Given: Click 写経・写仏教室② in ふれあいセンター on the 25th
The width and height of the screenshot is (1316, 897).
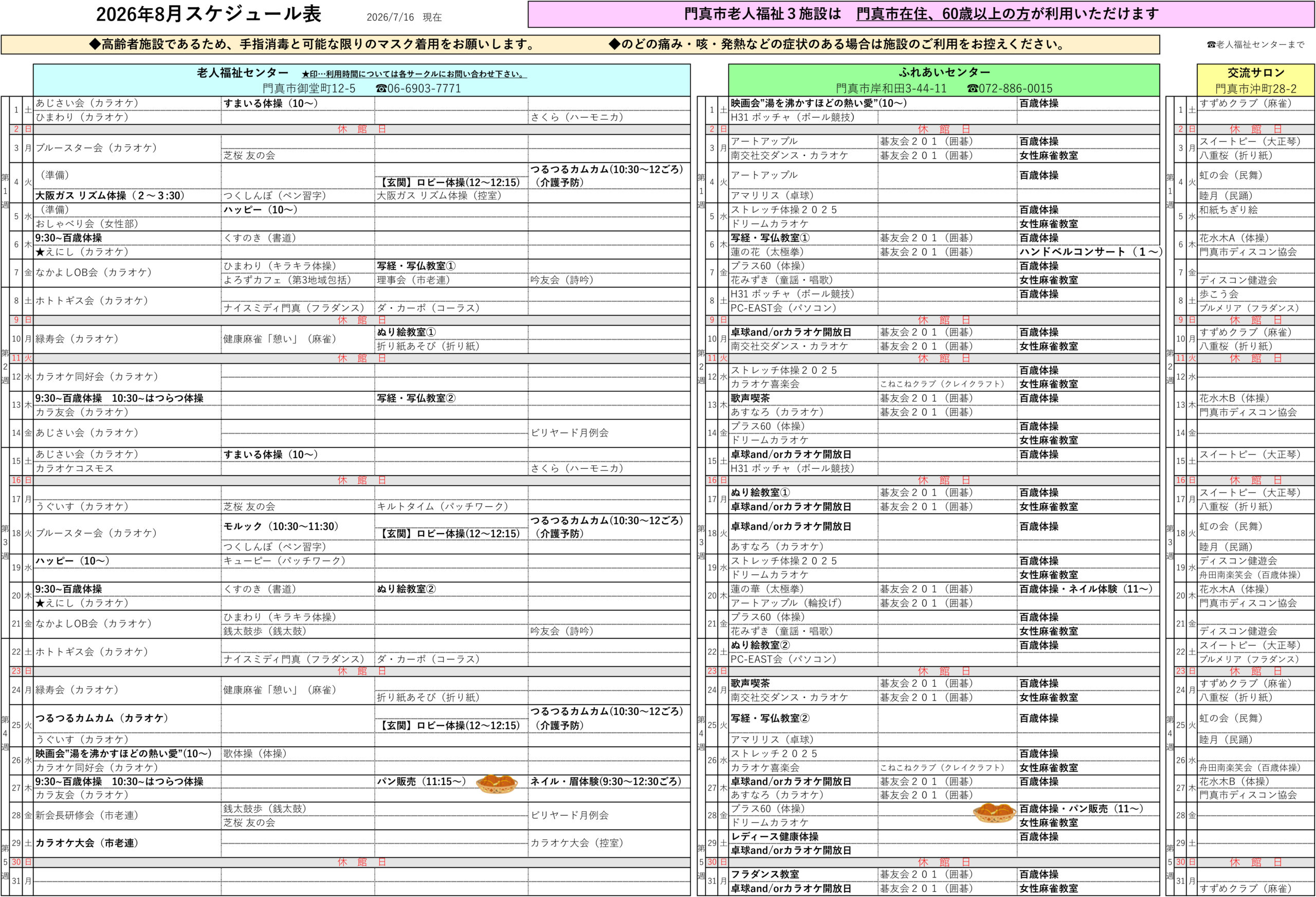Looking at the screenshot, I should pos(770,718).
